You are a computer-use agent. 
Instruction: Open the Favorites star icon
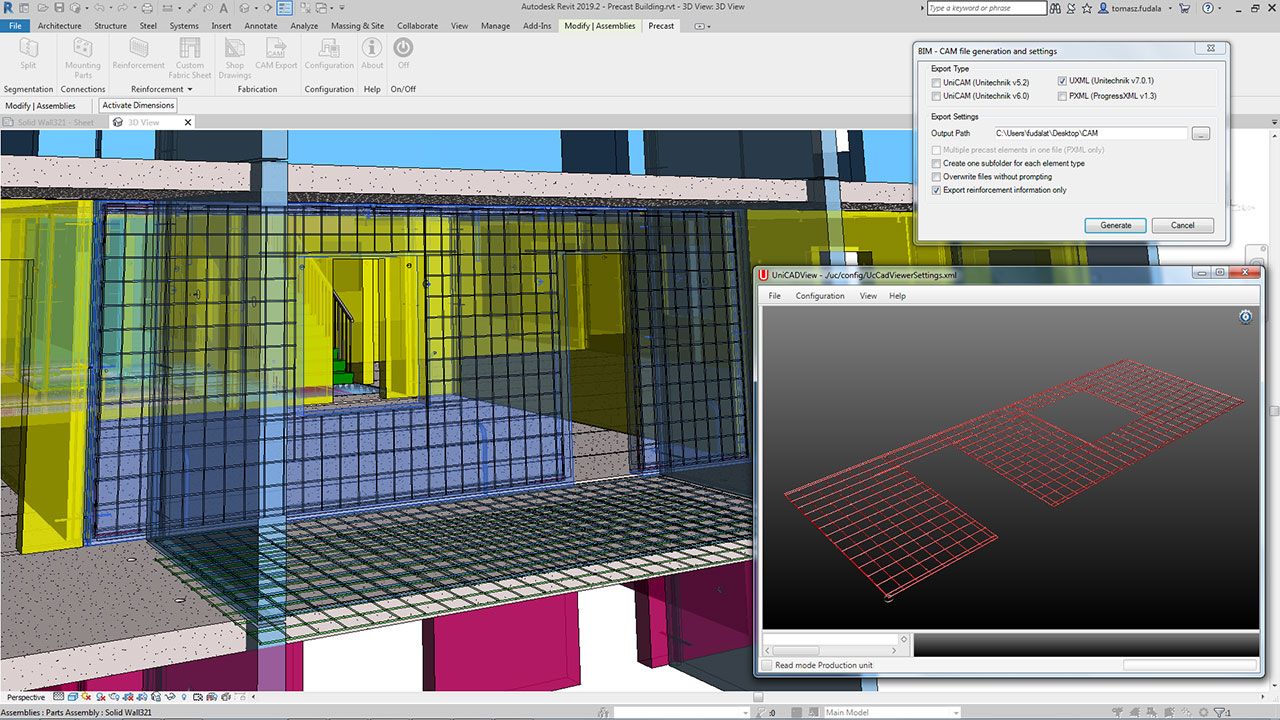[x=1087, y=8]
